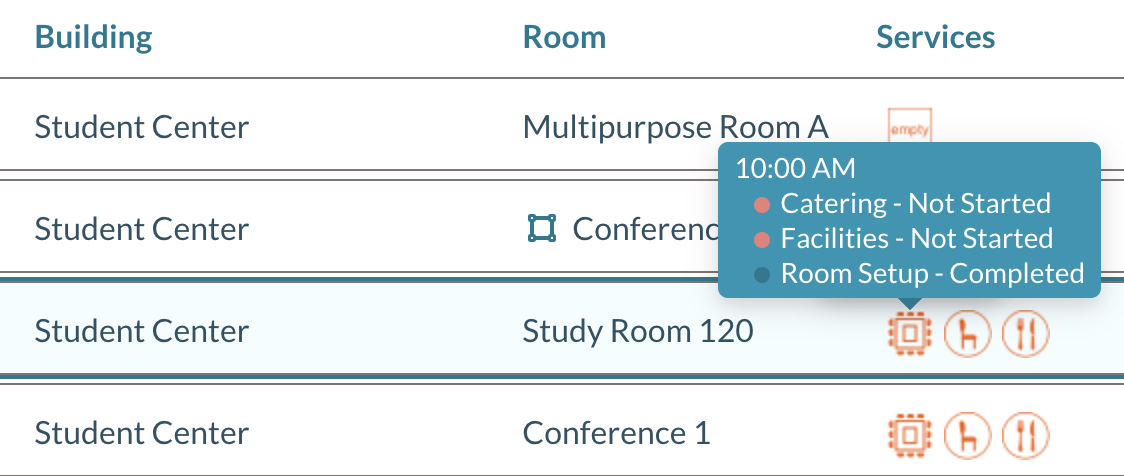Click the Catering fork-and-knife icon for Study Room 120
This screenshot has width=1124, height=476.
point(1026,333)
